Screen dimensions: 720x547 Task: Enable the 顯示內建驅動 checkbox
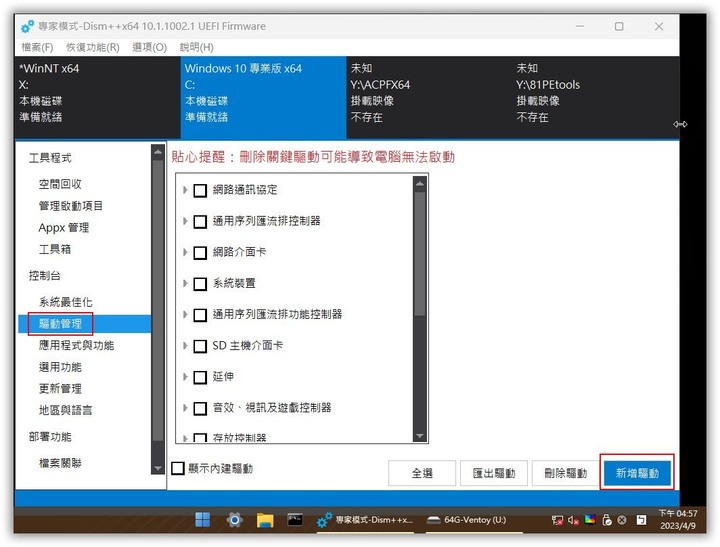coord(178,468)
